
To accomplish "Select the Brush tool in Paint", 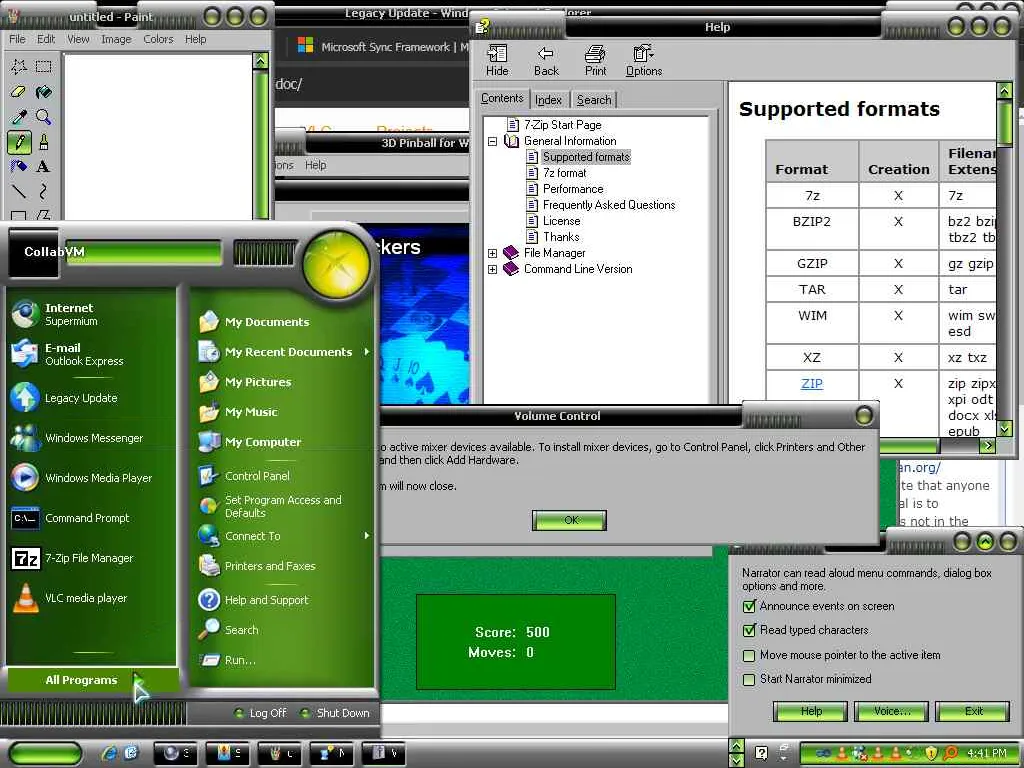I will (x=44, y=142).
